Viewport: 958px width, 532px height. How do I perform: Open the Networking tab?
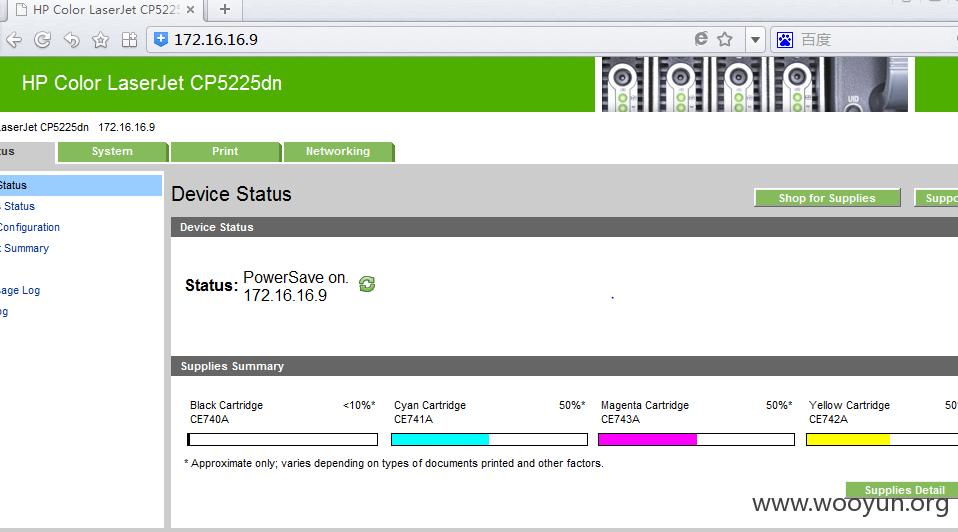tap(338, 151)
